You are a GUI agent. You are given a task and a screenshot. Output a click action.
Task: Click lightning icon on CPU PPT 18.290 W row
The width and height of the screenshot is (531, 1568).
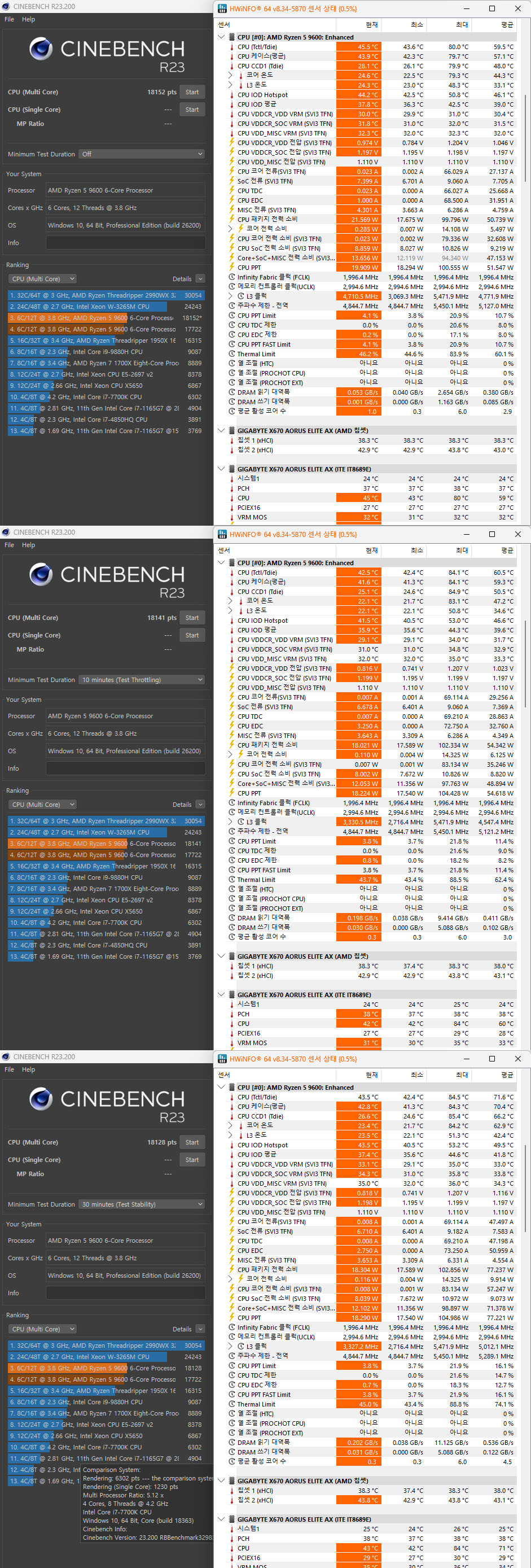[x=232, y=1318]
